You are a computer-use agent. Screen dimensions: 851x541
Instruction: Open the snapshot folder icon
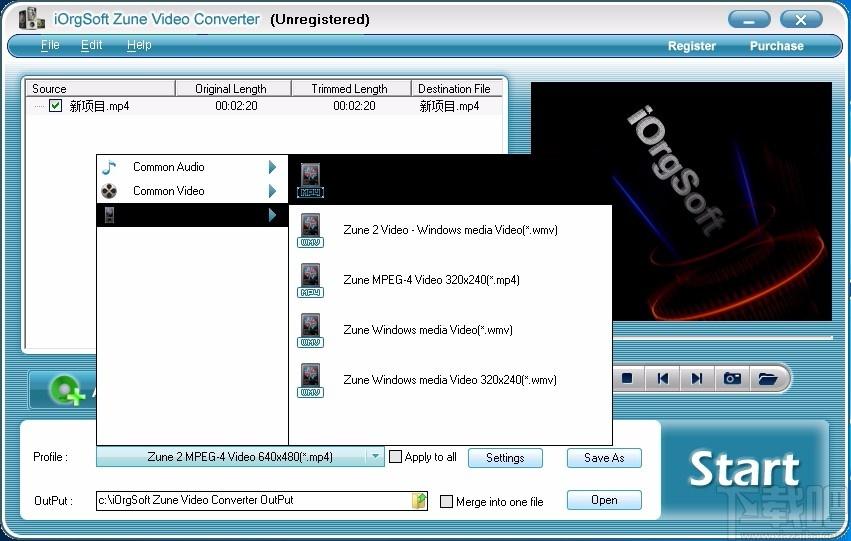point(767,378)
